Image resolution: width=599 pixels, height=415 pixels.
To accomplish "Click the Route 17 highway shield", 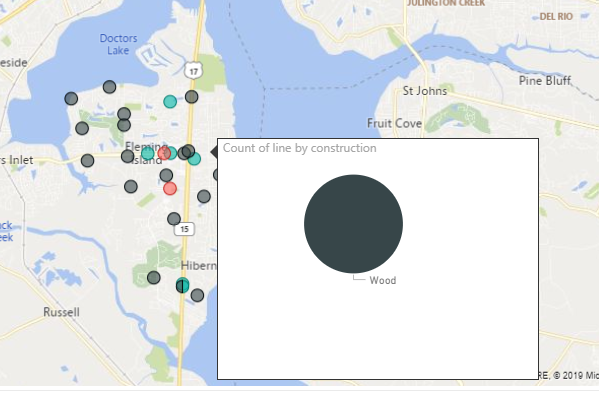I will click(194, 71).
